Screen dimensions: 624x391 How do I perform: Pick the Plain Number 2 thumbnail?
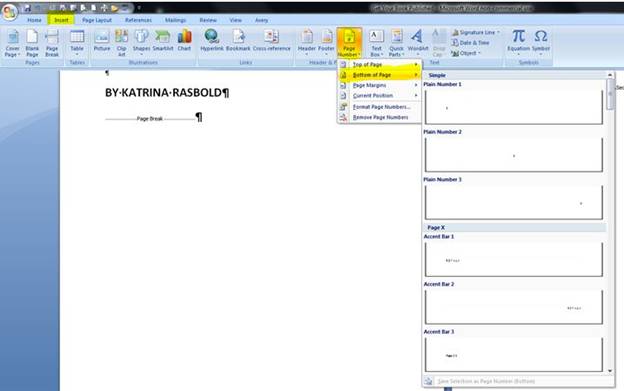point(513,155)
